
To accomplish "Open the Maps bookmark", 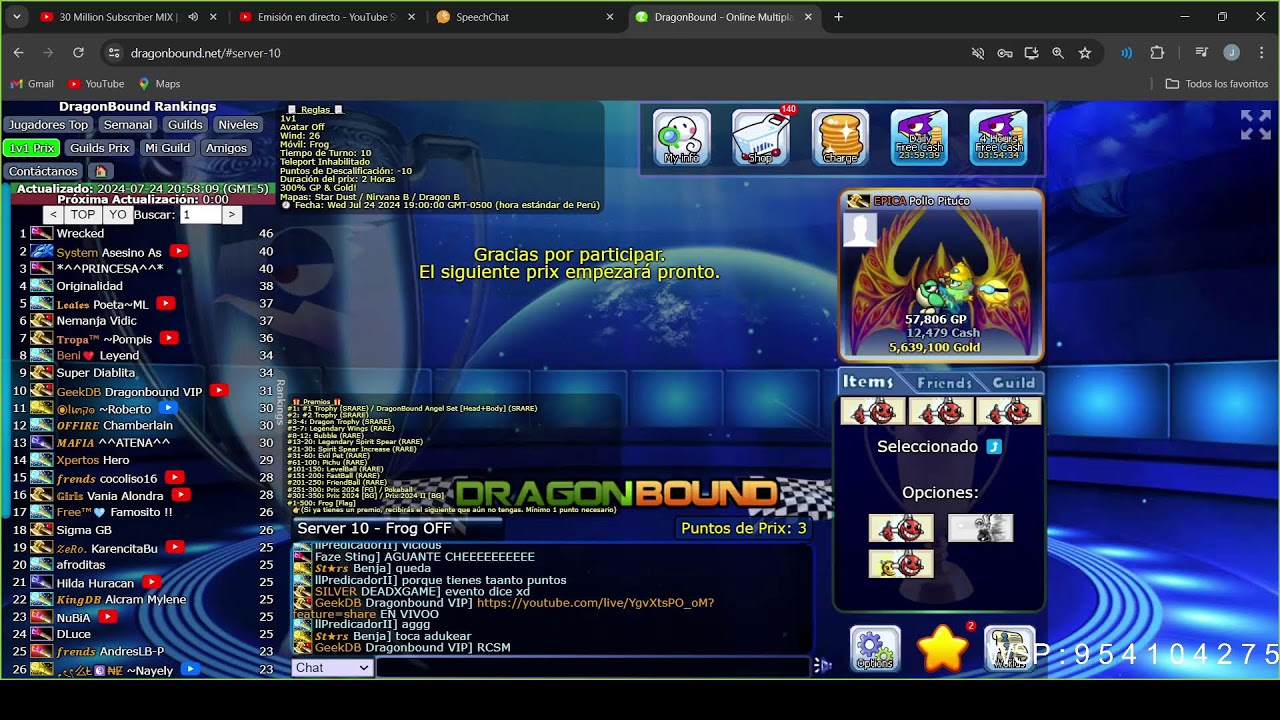I will click(x=159, y=84).
